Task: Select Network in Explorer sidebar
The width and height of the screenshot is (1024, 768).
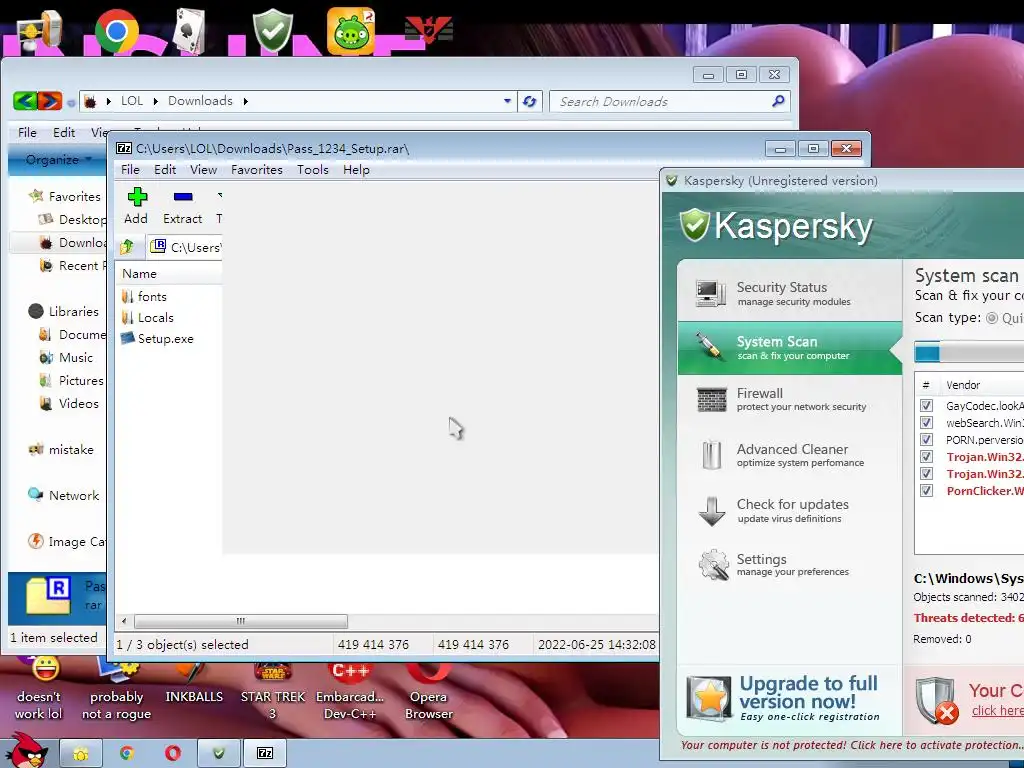Action: point(64,496)
